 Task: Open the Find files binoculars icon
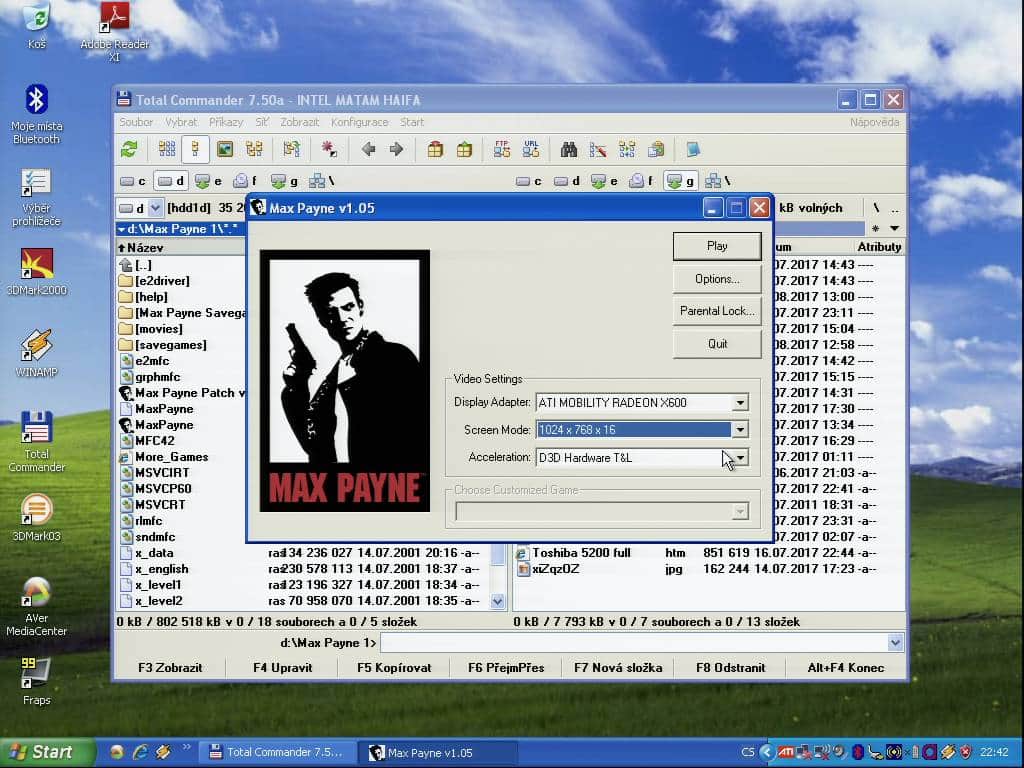(x=569, y=150)
